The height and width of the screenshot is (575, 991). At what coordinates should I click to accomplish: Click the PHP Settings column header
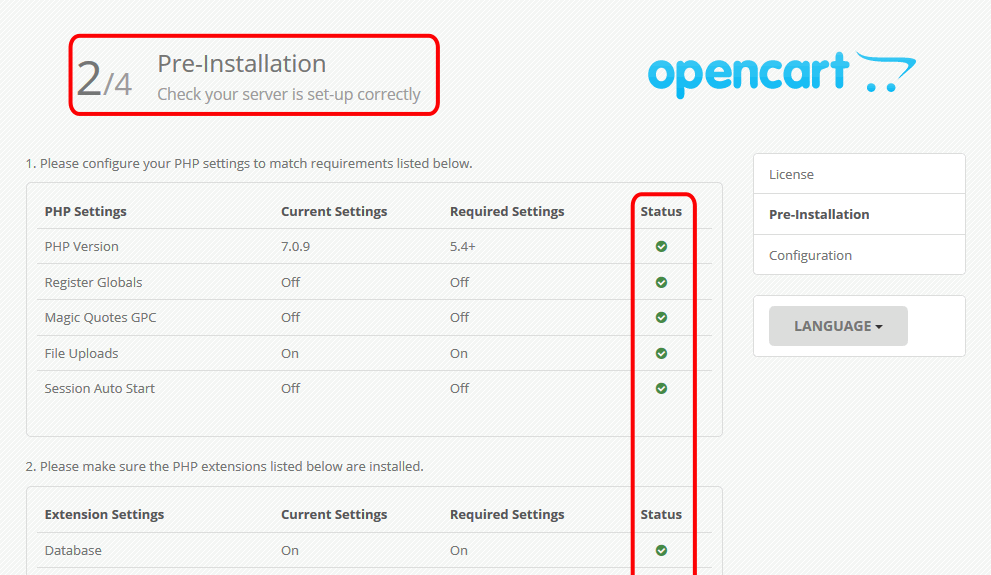tap(85, 212)
